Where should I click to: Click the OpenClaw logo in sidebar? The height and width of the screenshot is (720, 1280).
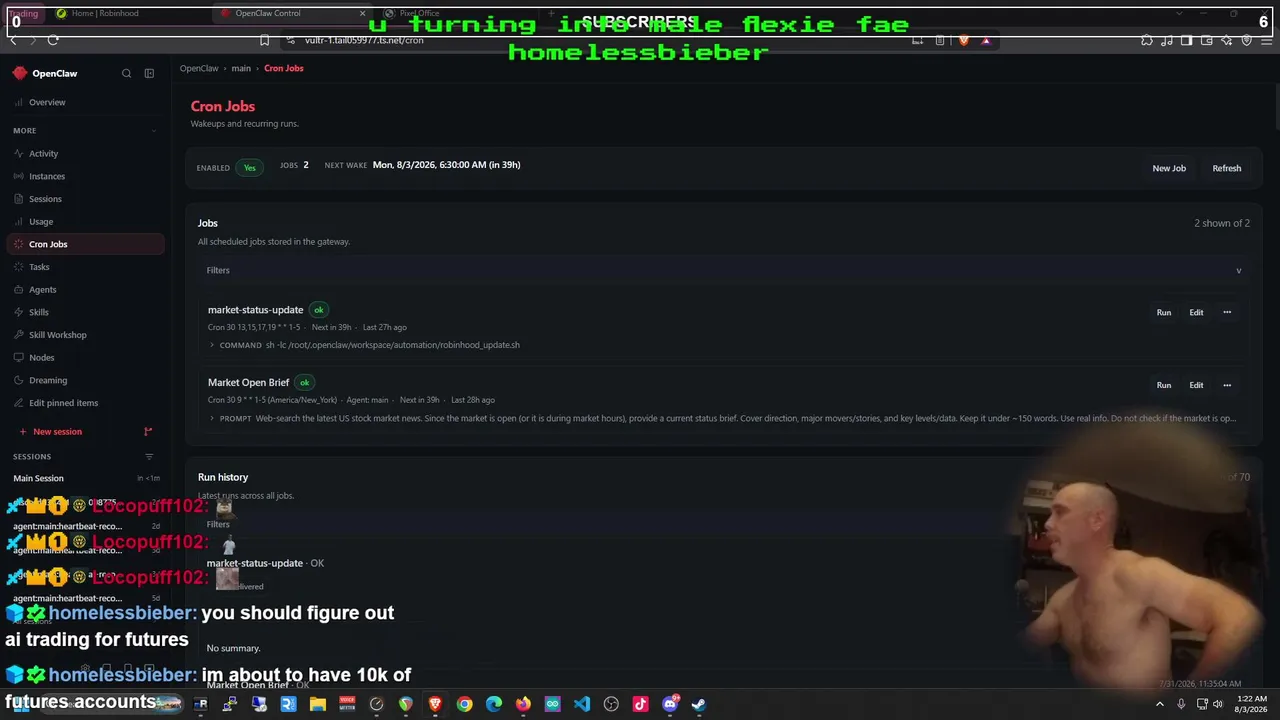click(20, 73)
